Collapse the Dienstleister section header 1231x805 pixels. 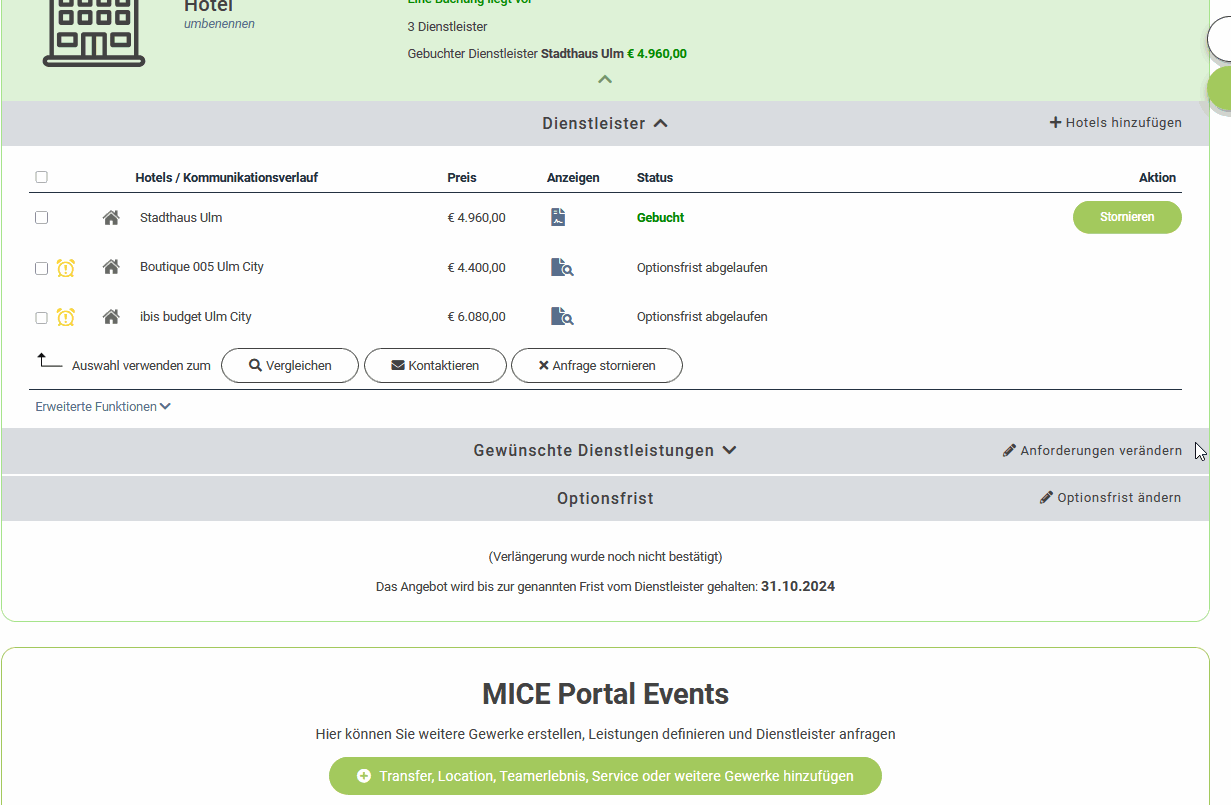pos(605,124)
